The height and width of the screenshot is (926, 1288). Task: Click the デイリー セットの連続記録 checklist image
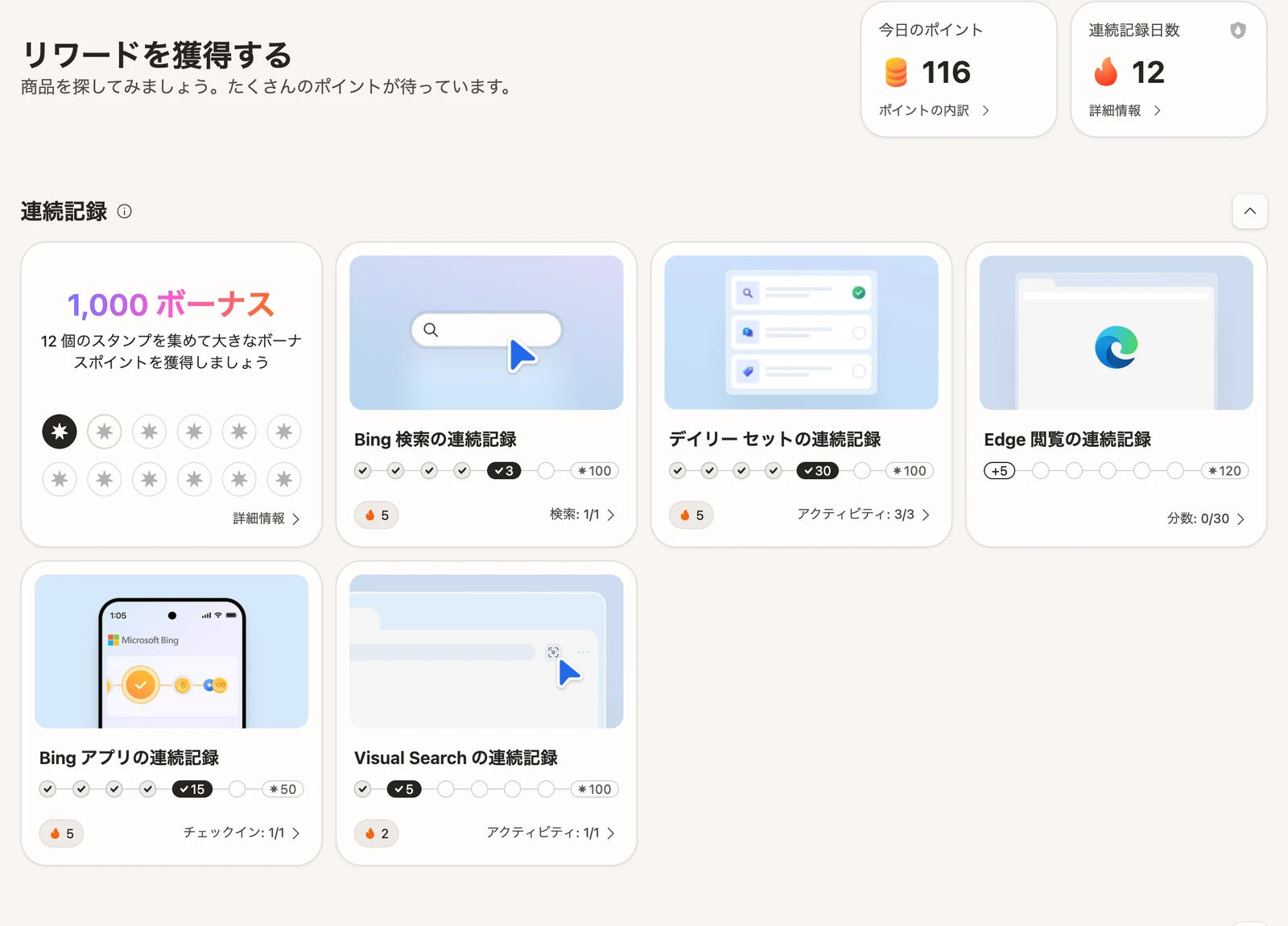point(801,333)
